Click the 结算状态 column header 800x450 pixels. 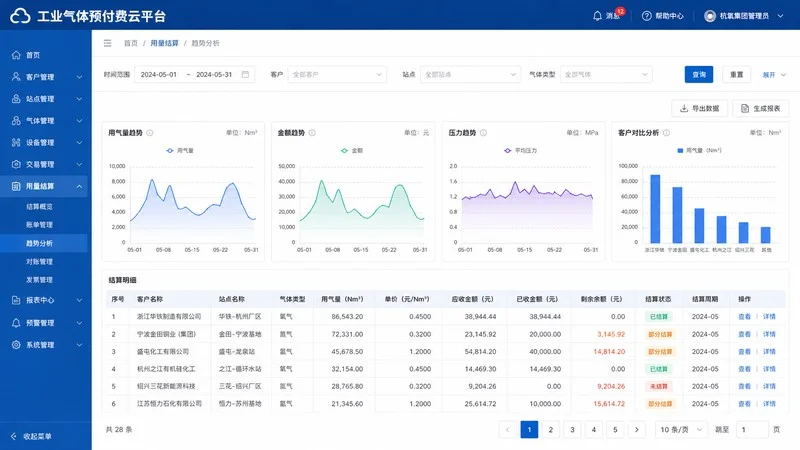coord(658,299)
